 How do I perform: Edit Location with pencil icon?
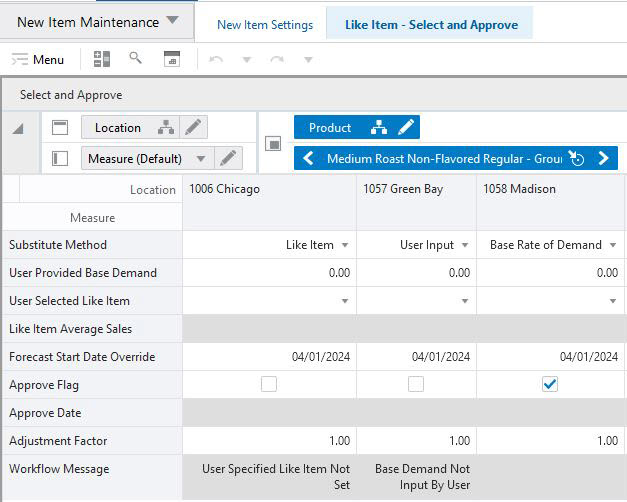tap(193, 128)
